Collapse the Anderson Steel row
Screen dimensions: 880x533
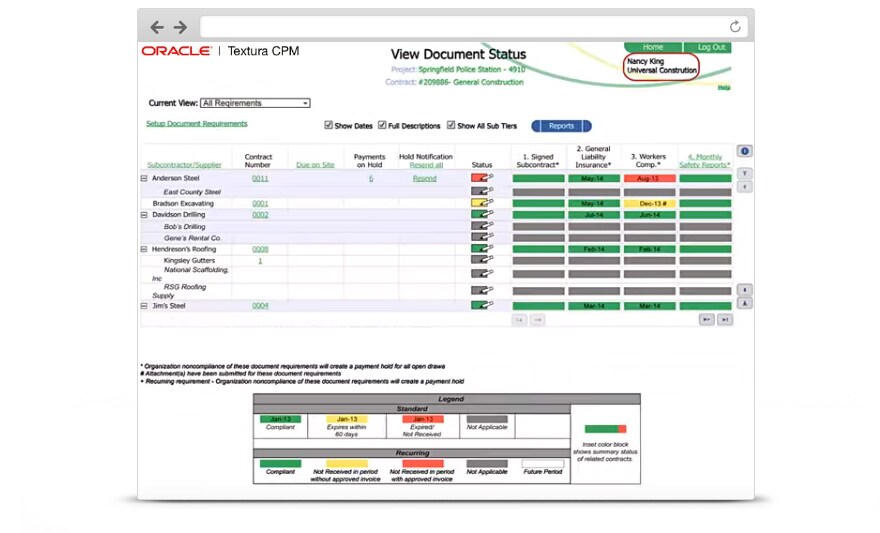(x=144, y=178)
